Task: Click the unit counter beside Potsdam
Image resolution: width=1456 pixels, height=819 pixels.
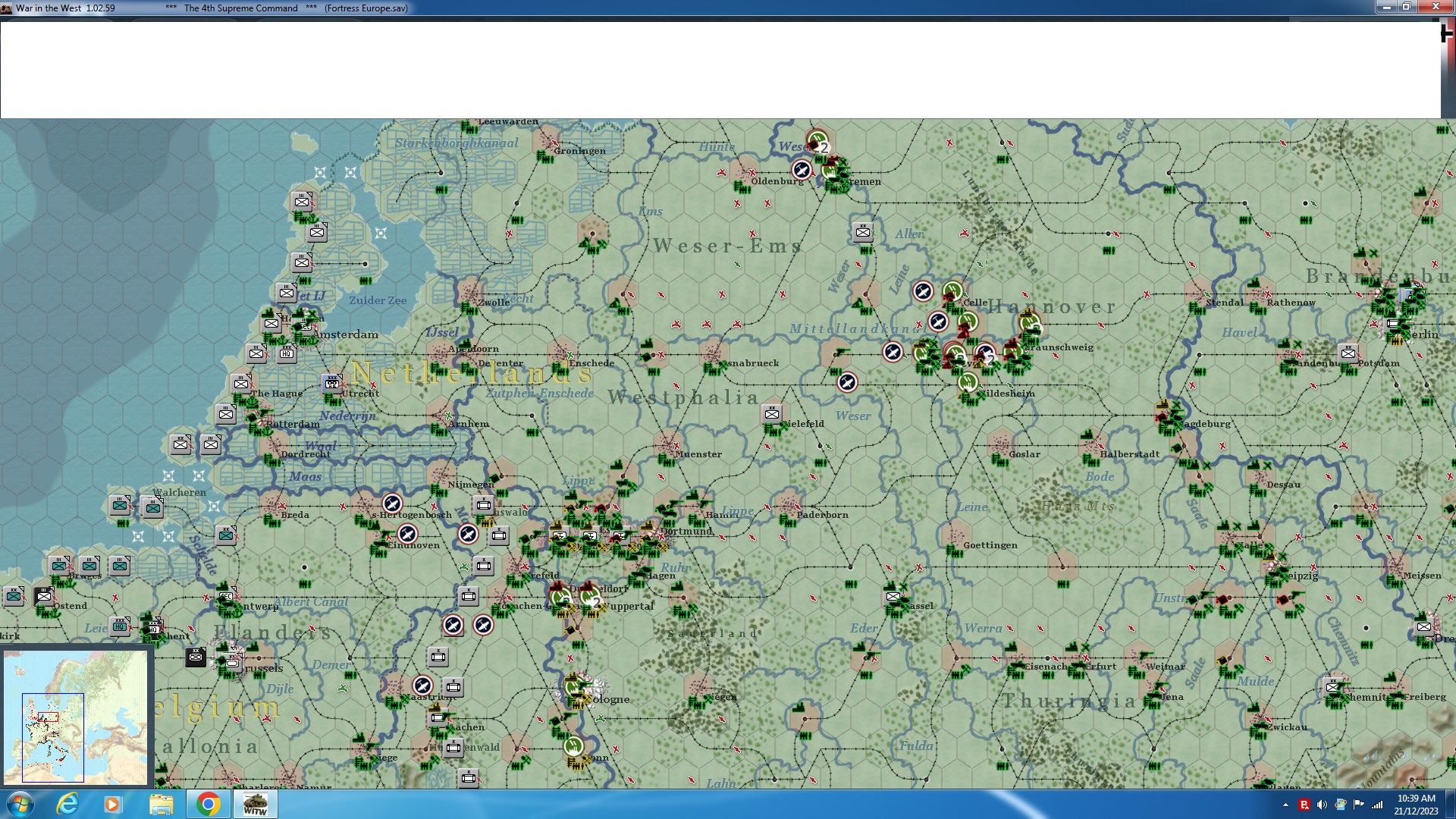Action: 1348,353
